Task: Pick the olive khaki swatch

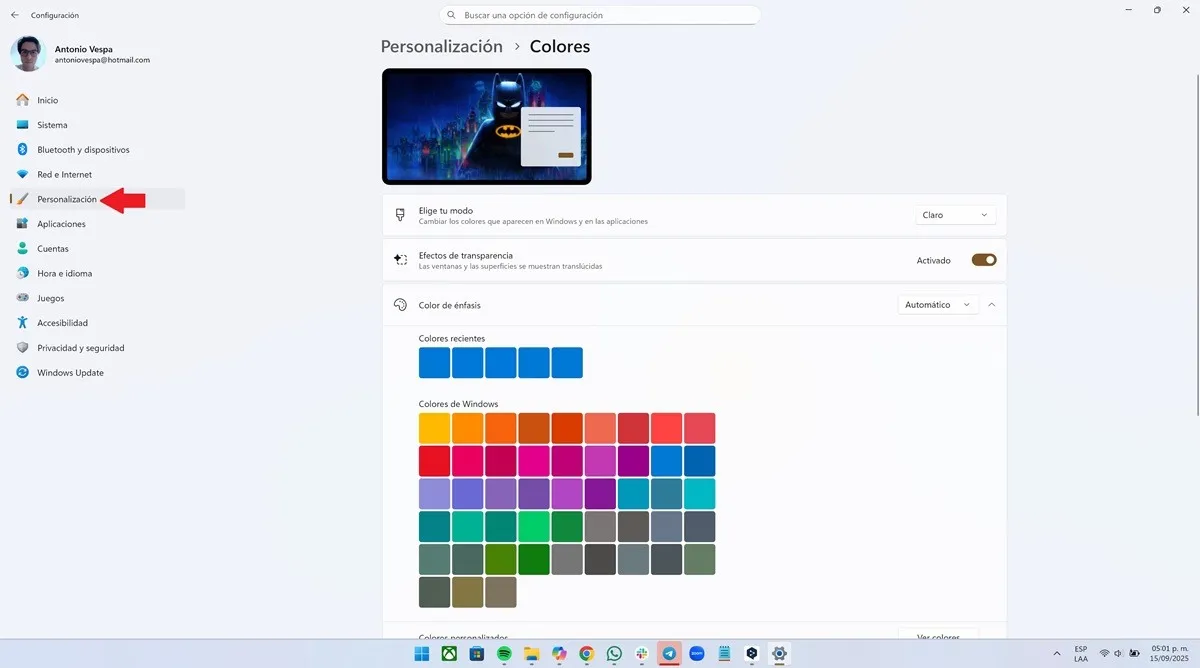Action: (x=468, y=592)
